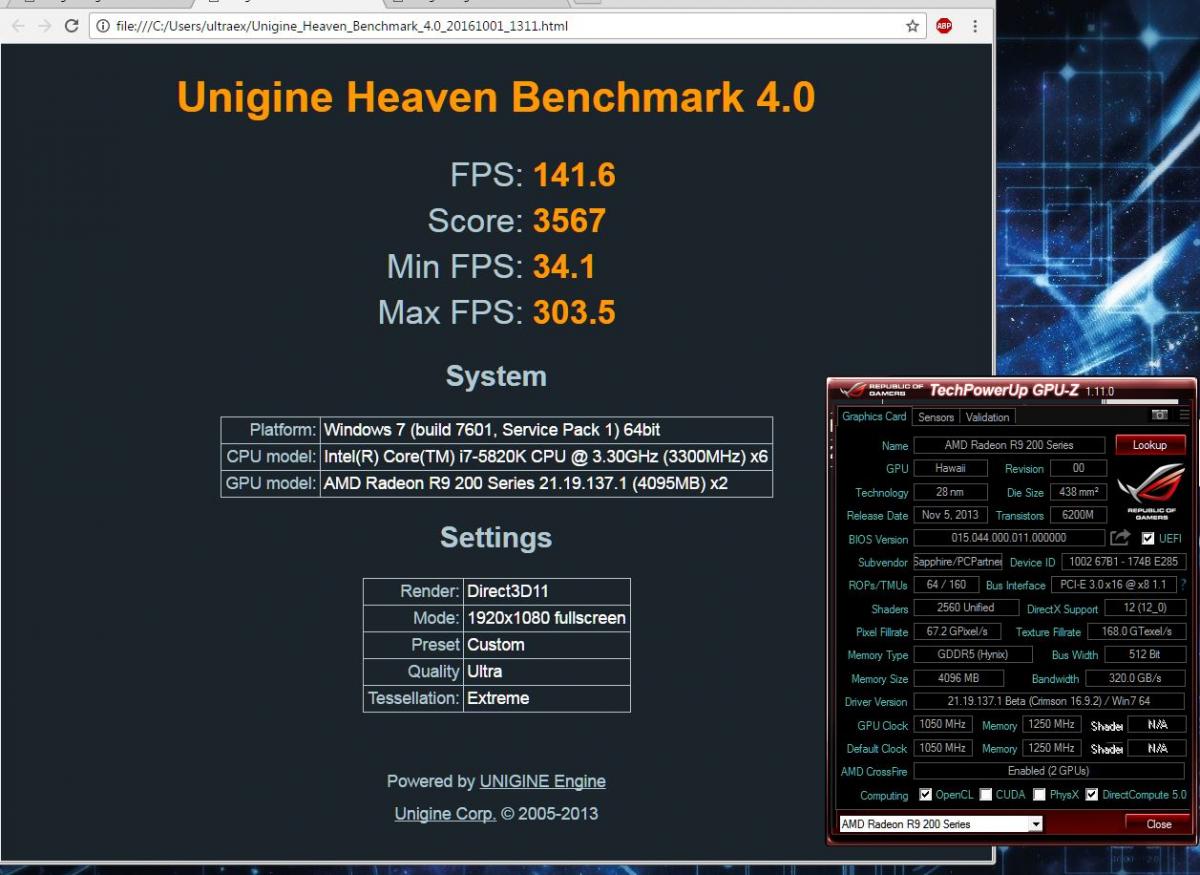Click the Bus Interface question mark icon
Viewport: 1200px width, 875px height.
click(x=1184, y=585)
